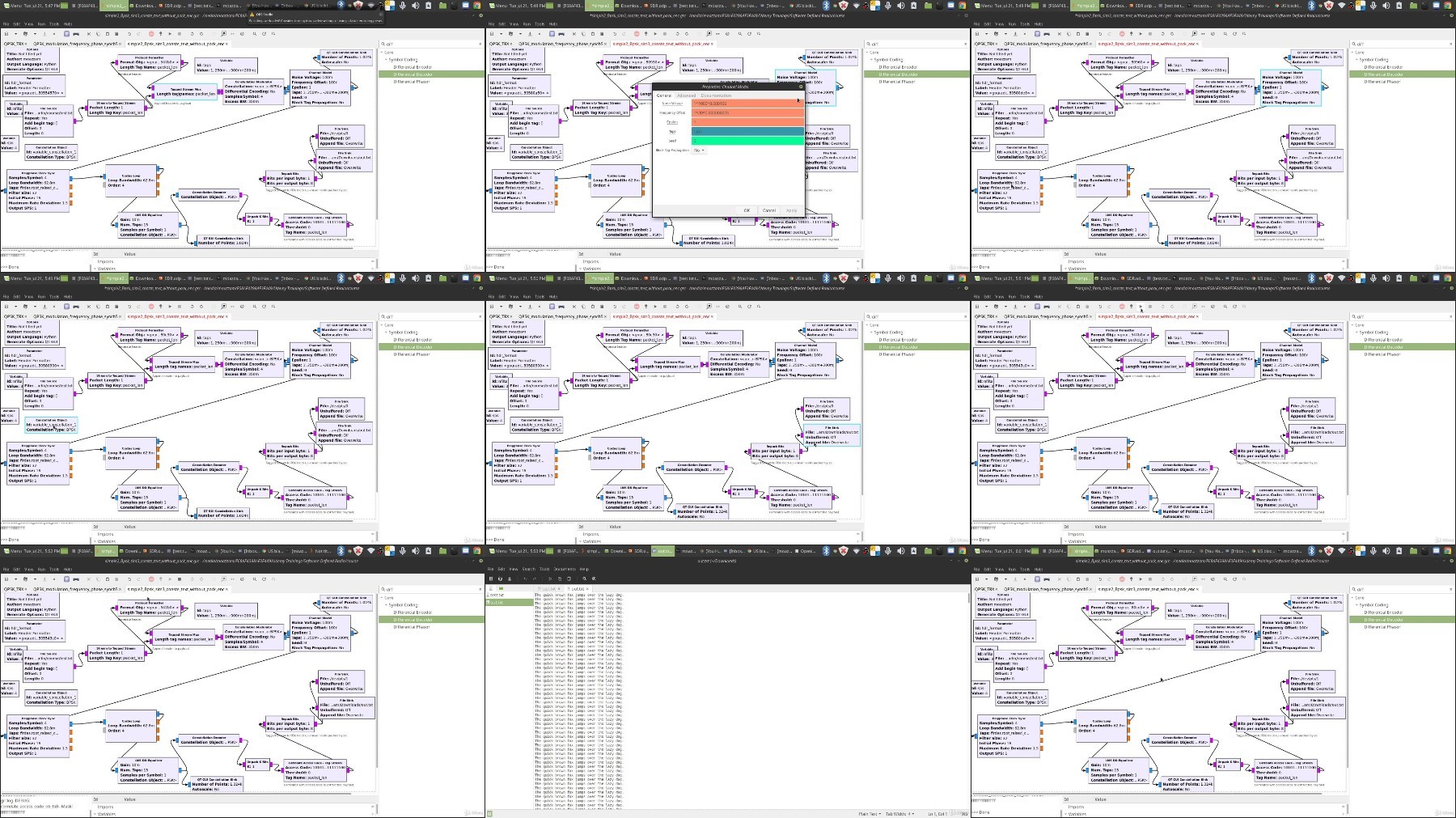
Task: Click the Open file icon in the text editor toolbar
Action: 500,579
